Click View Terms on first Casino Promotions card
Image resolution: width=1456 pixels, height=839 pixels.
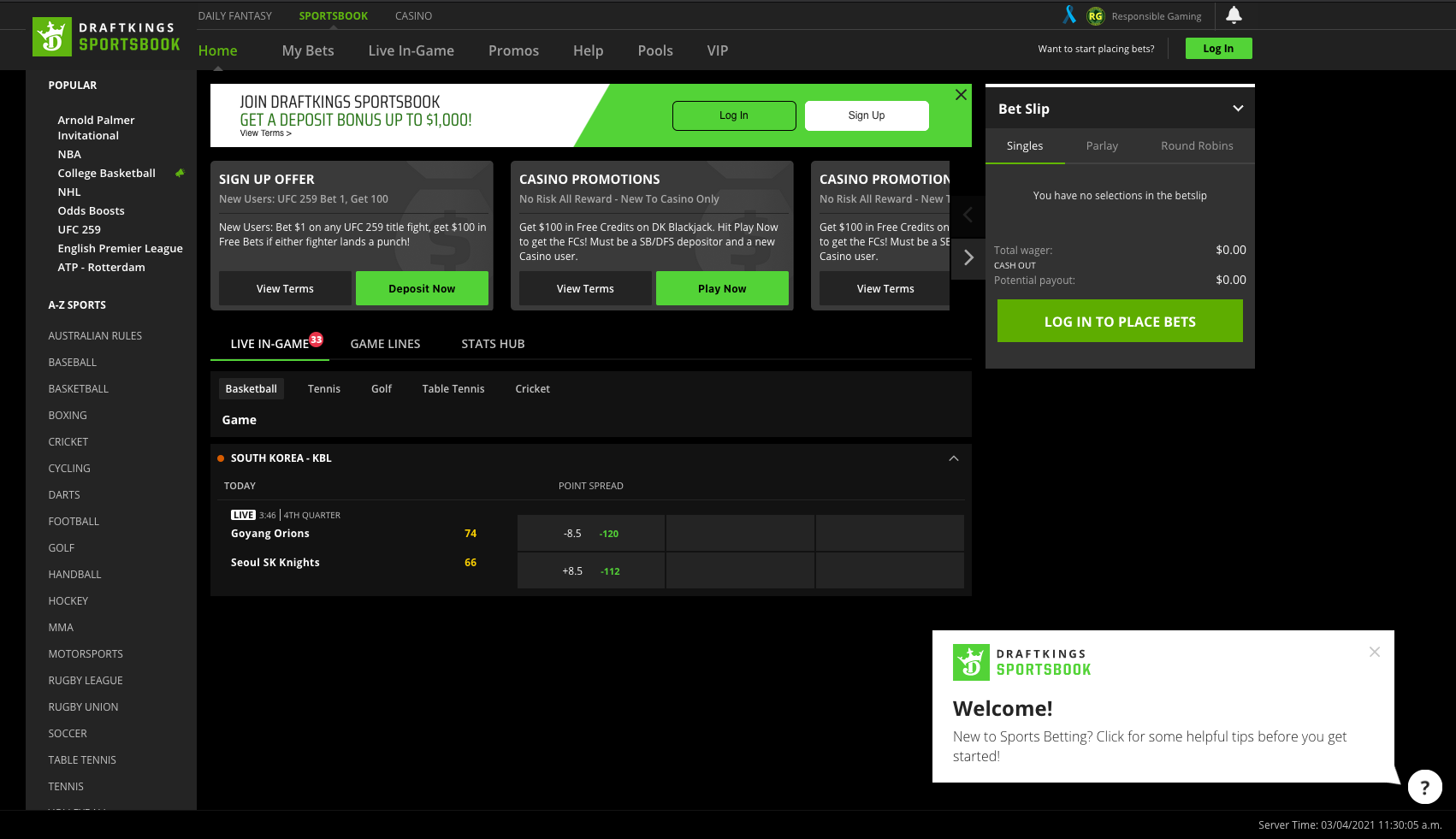[585, 288]
